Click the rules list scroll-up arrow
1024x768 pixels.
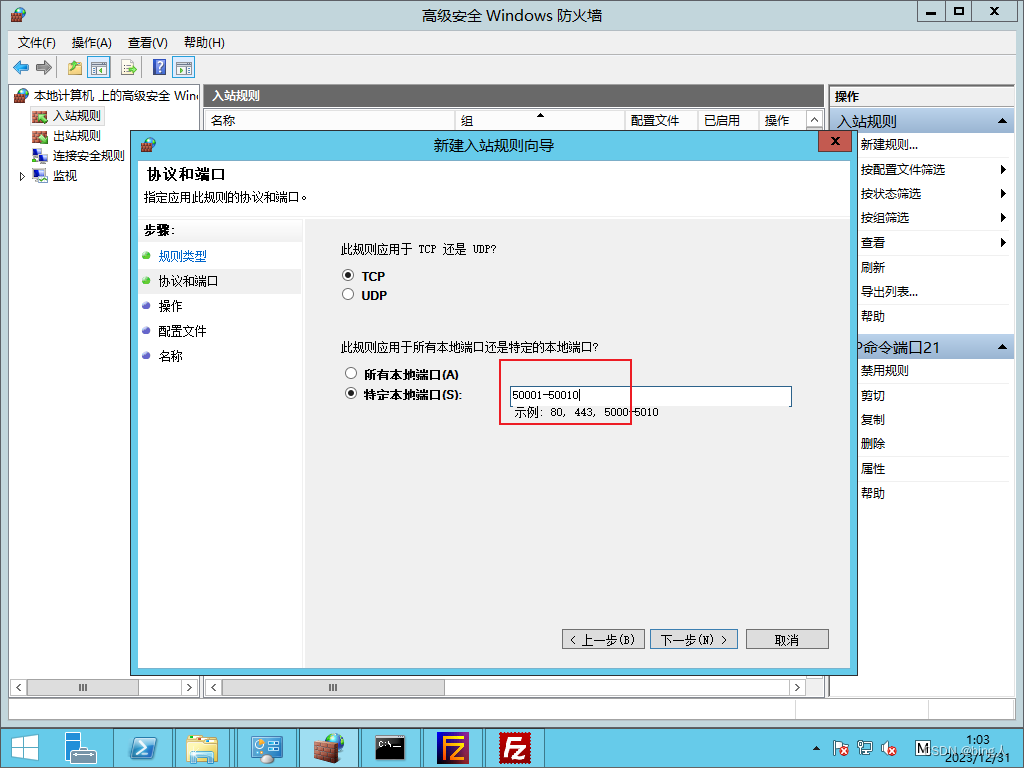814,120
